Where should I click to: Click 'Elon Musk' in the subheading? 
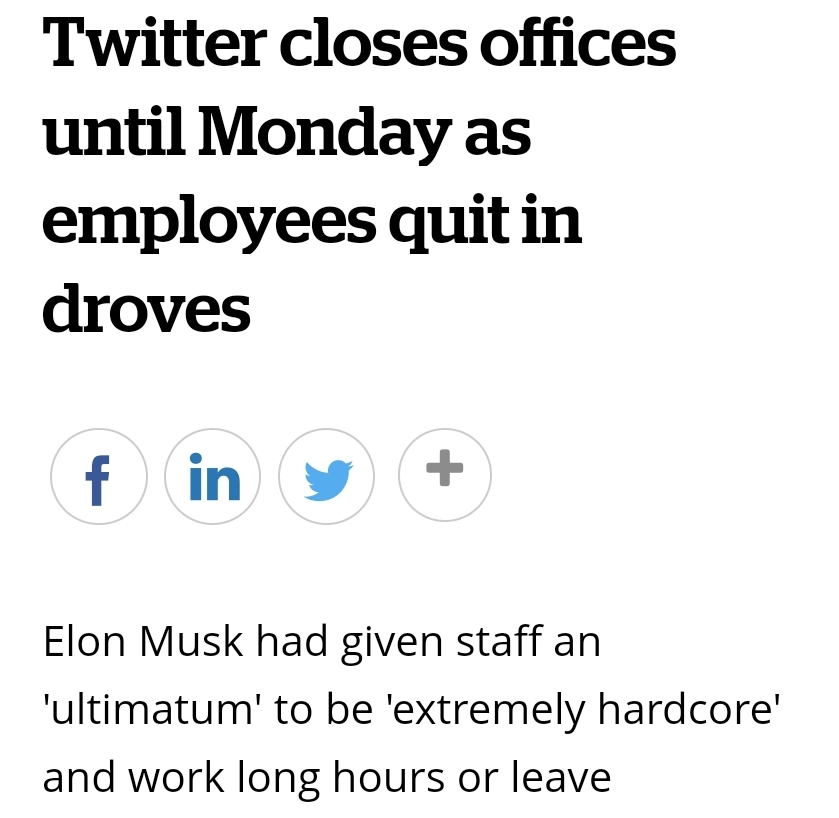pos(142,641)
